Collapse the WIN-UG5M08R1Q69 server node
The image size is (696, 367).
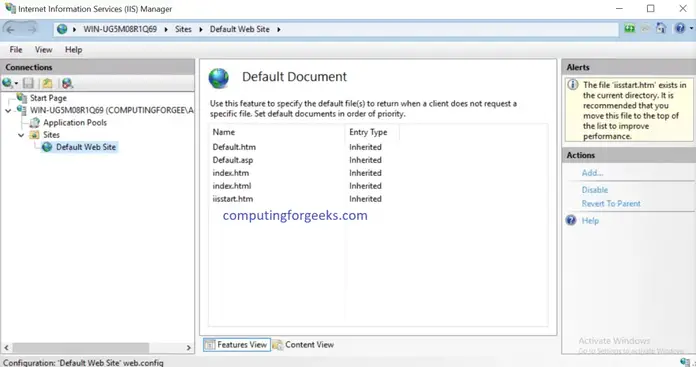(x=8, y=110)
